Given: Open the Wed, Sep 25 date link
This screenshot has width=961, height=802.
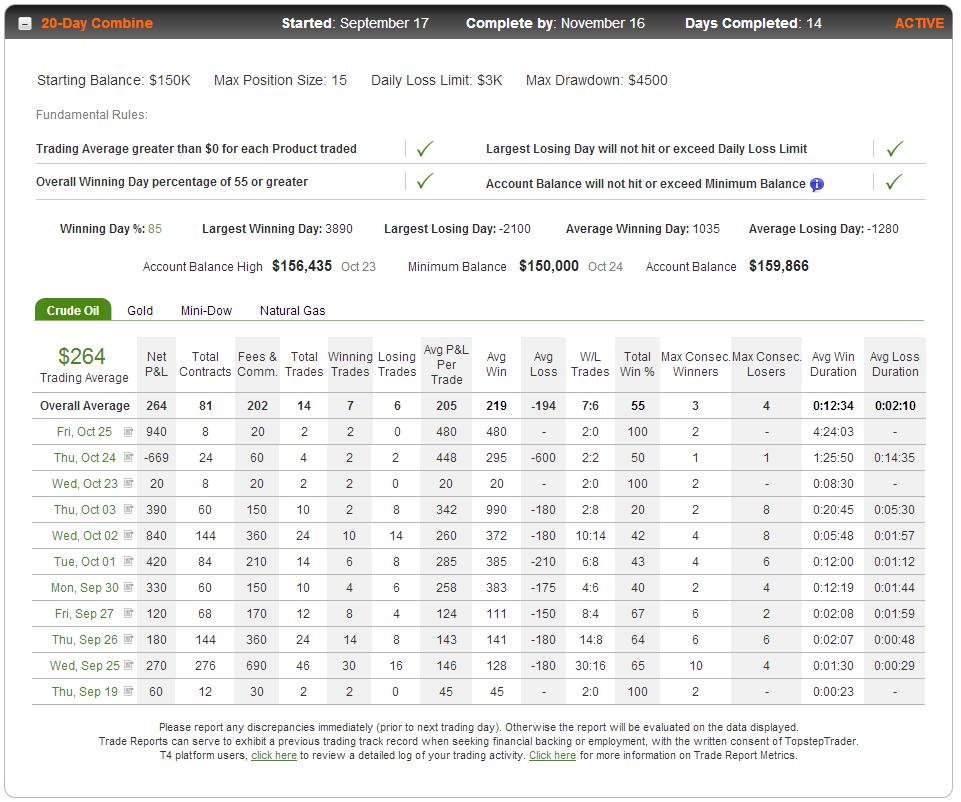Looking at the screenshot, I should [85, 665].
